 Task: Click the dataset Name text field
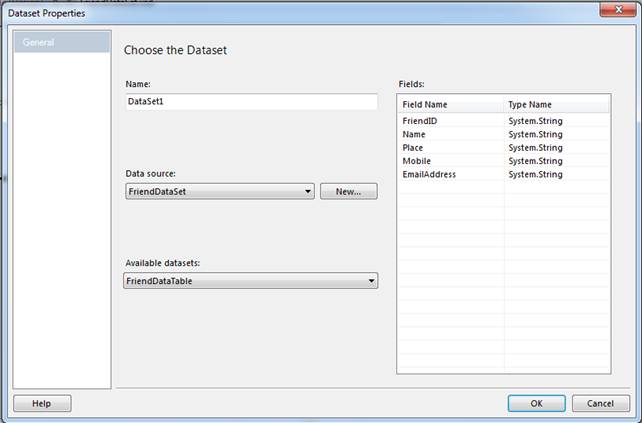pos(251,102)
